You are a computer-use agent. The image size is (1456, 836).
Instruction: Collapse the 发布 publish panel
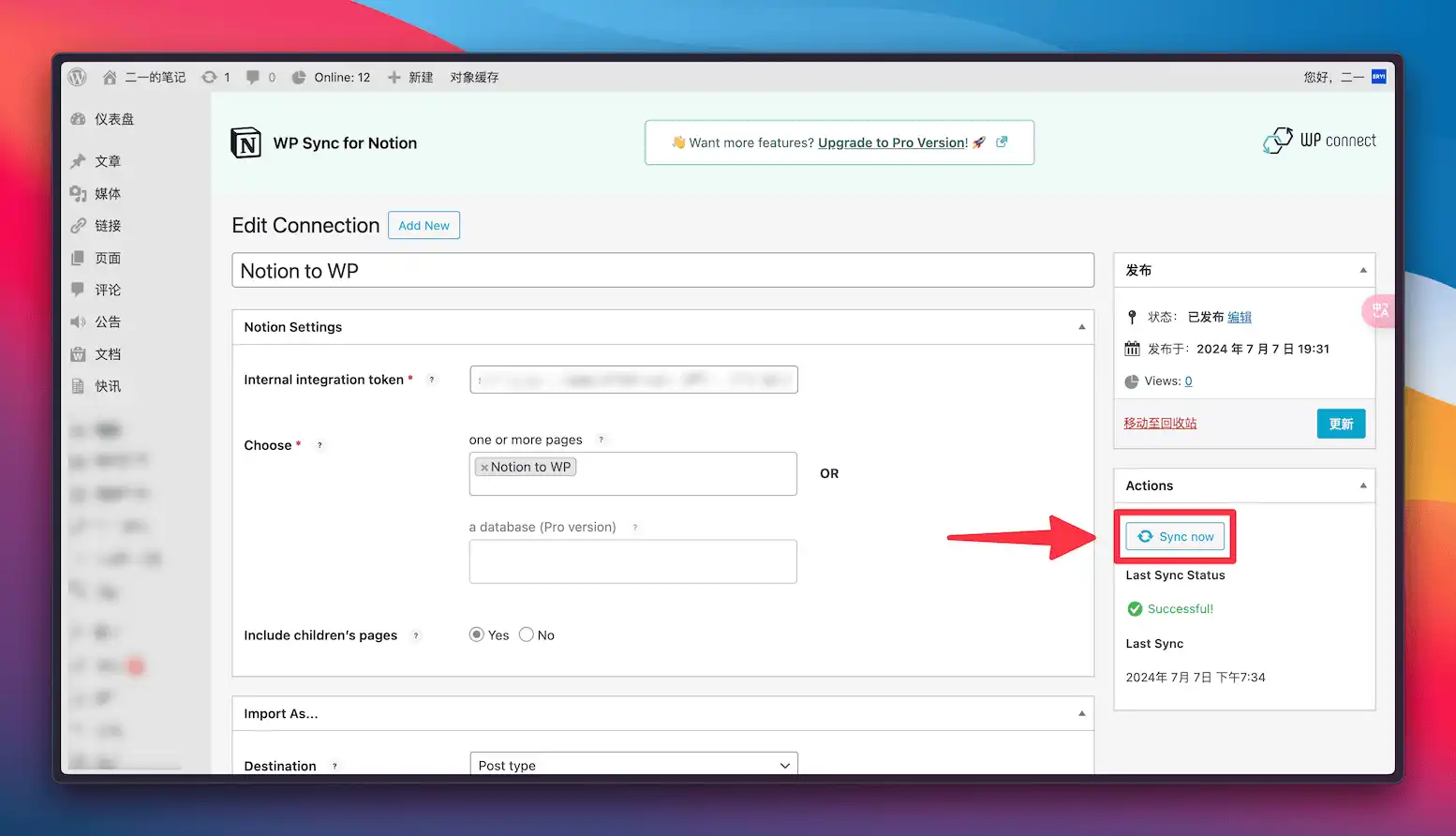(1362, 270)
